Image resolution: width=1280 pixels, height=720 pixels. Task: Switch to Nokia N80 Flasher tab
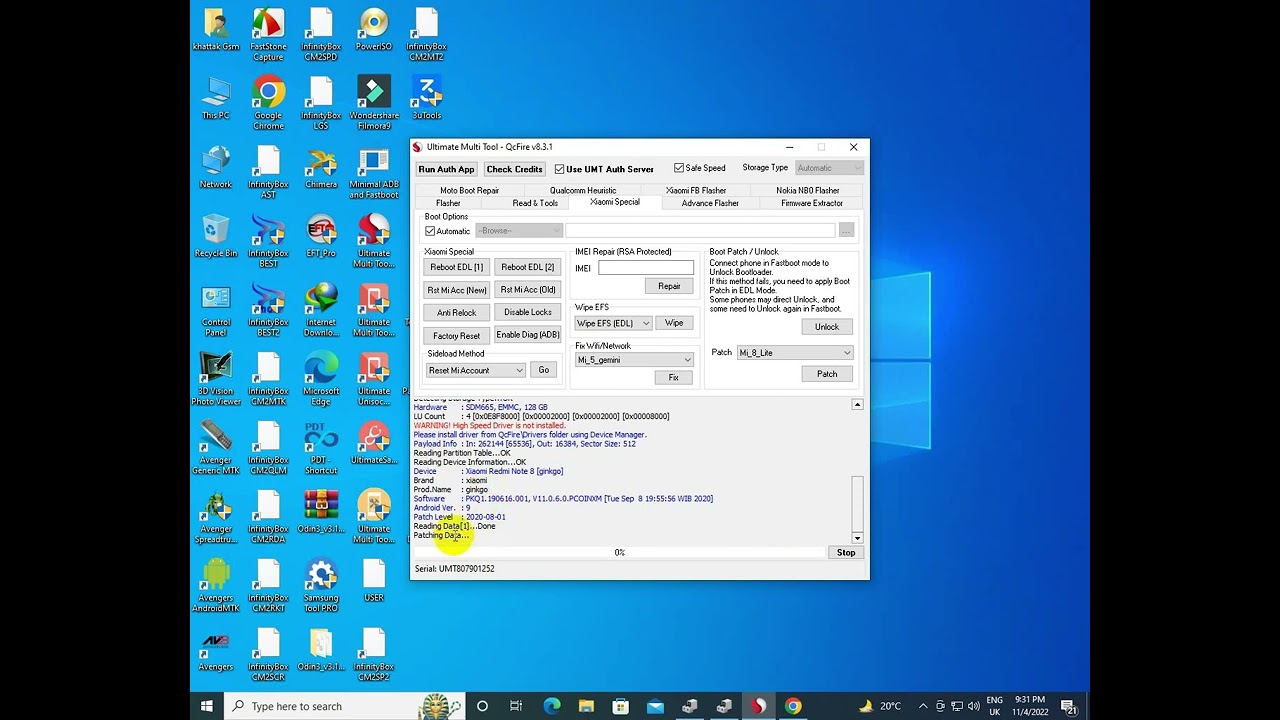[808, 190]
